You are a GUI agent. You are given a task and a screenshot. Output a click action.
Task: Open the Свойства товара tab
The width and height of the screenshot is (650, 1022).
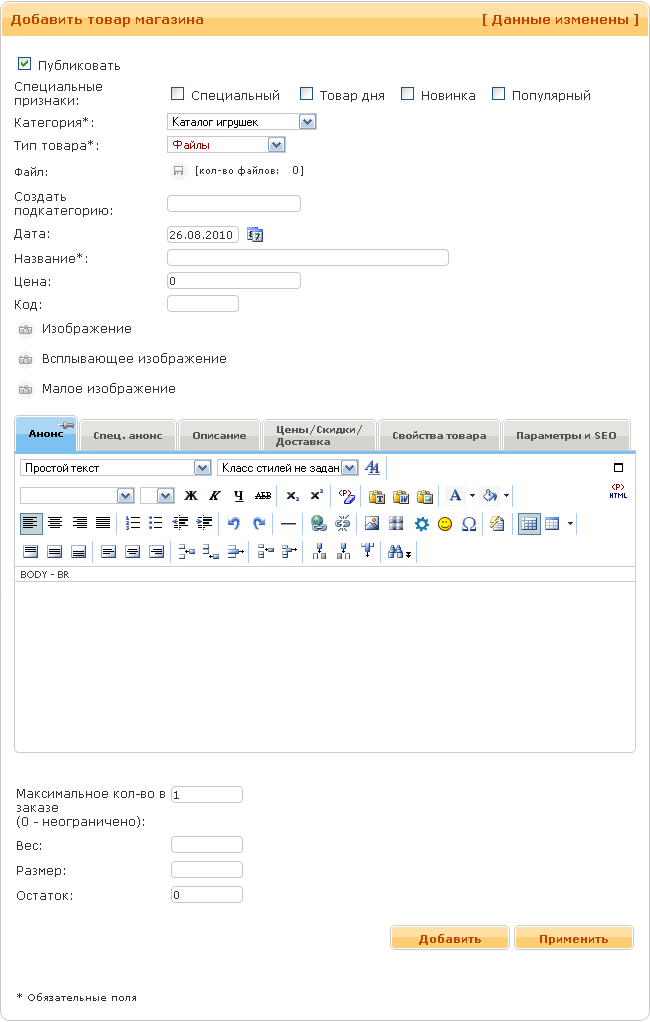pos(439,436)
